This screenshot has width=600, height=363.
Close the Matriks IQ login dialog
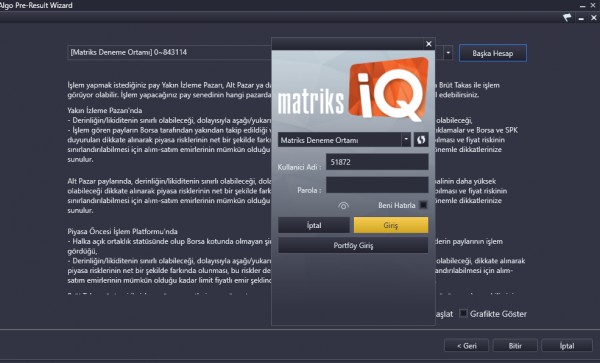[x=429, y=44]
